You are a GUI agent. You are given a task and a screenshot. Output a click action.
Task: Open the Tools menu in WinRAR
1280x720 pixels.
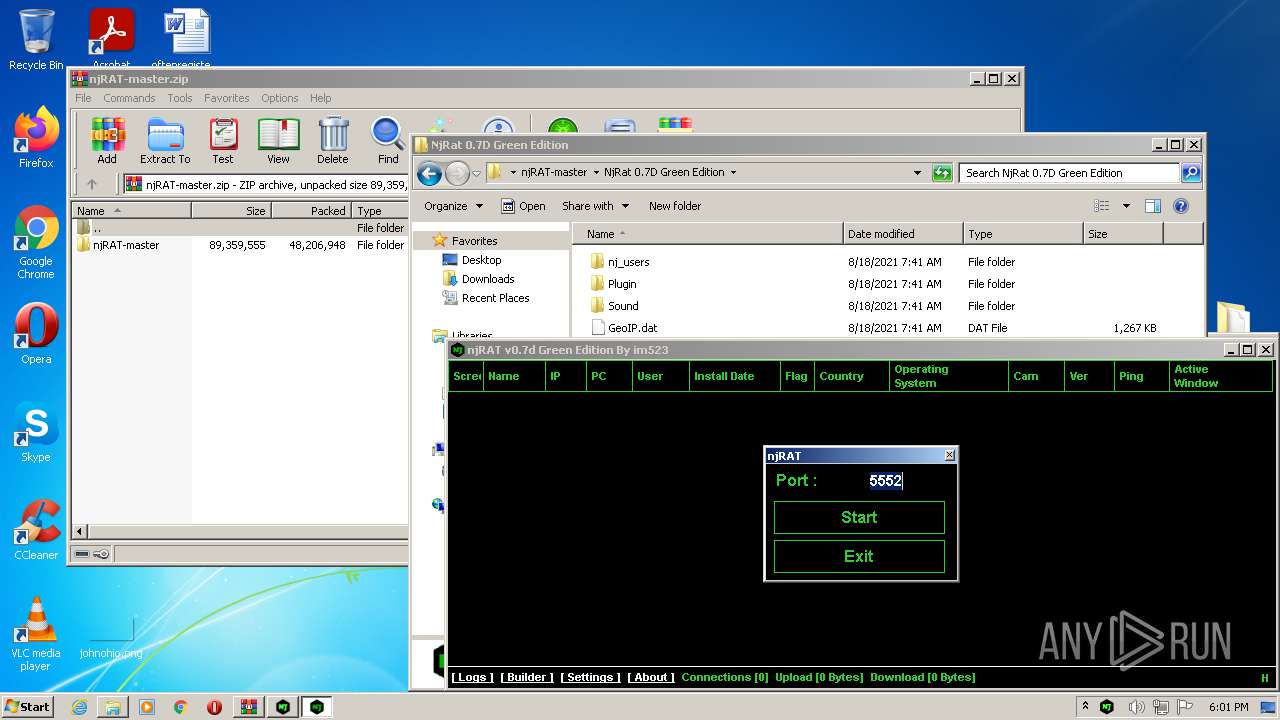point(180,98)
